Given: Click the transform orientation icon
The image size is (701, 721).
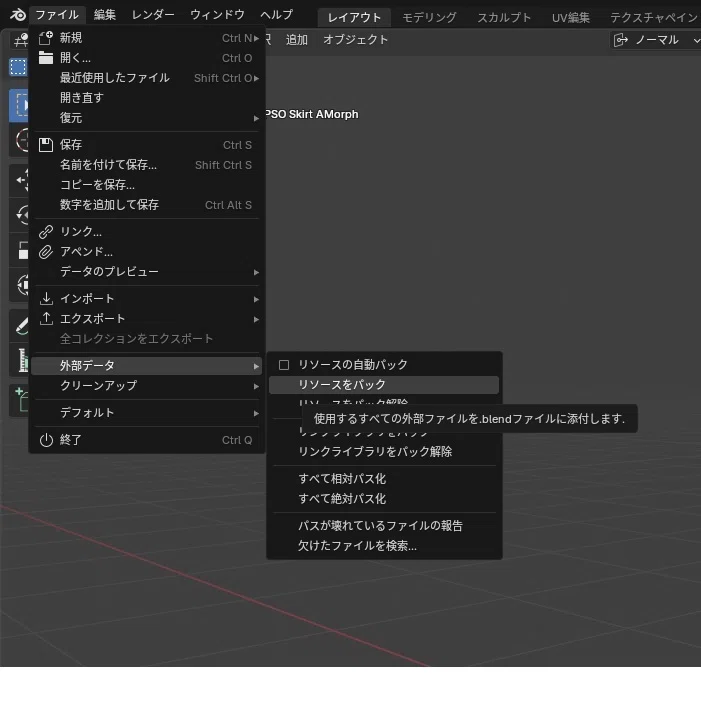Looking at the screenshot, I should [x=621, y=40].
